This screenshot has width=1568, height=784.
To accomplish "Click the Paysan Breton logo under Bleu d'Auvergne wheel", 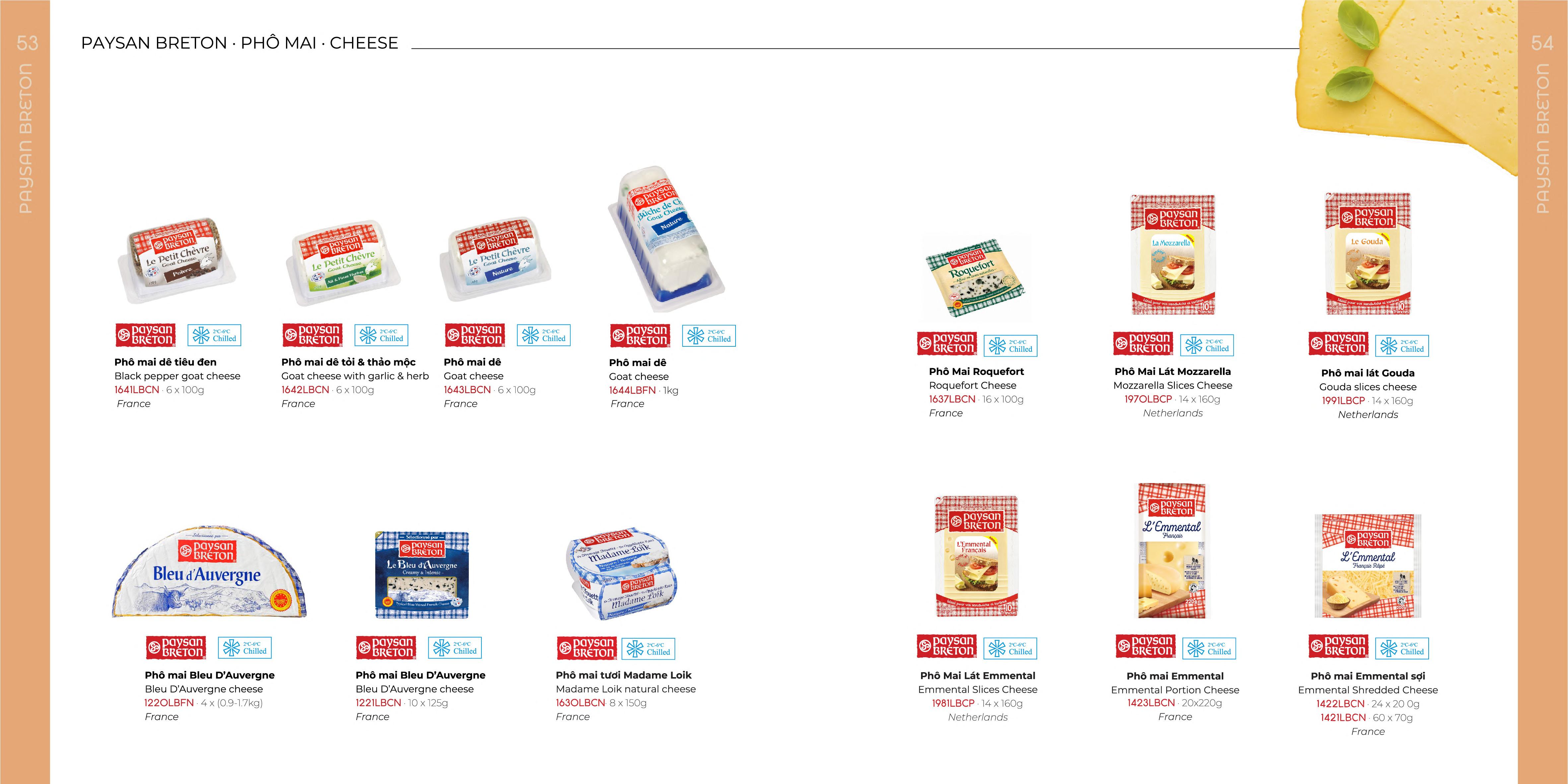I will click(x=176, y=647).
